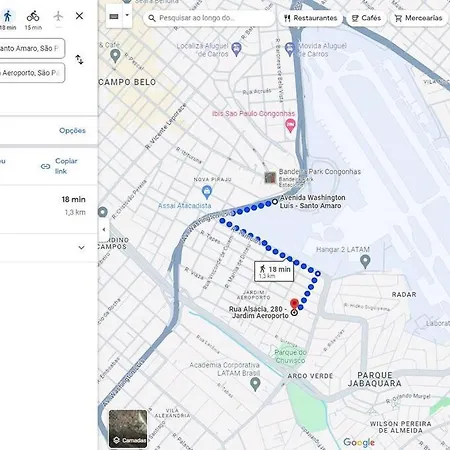Select Academia Corporativa LATAM Brasil marker
The image size is (450, 450).
point(255,384)
